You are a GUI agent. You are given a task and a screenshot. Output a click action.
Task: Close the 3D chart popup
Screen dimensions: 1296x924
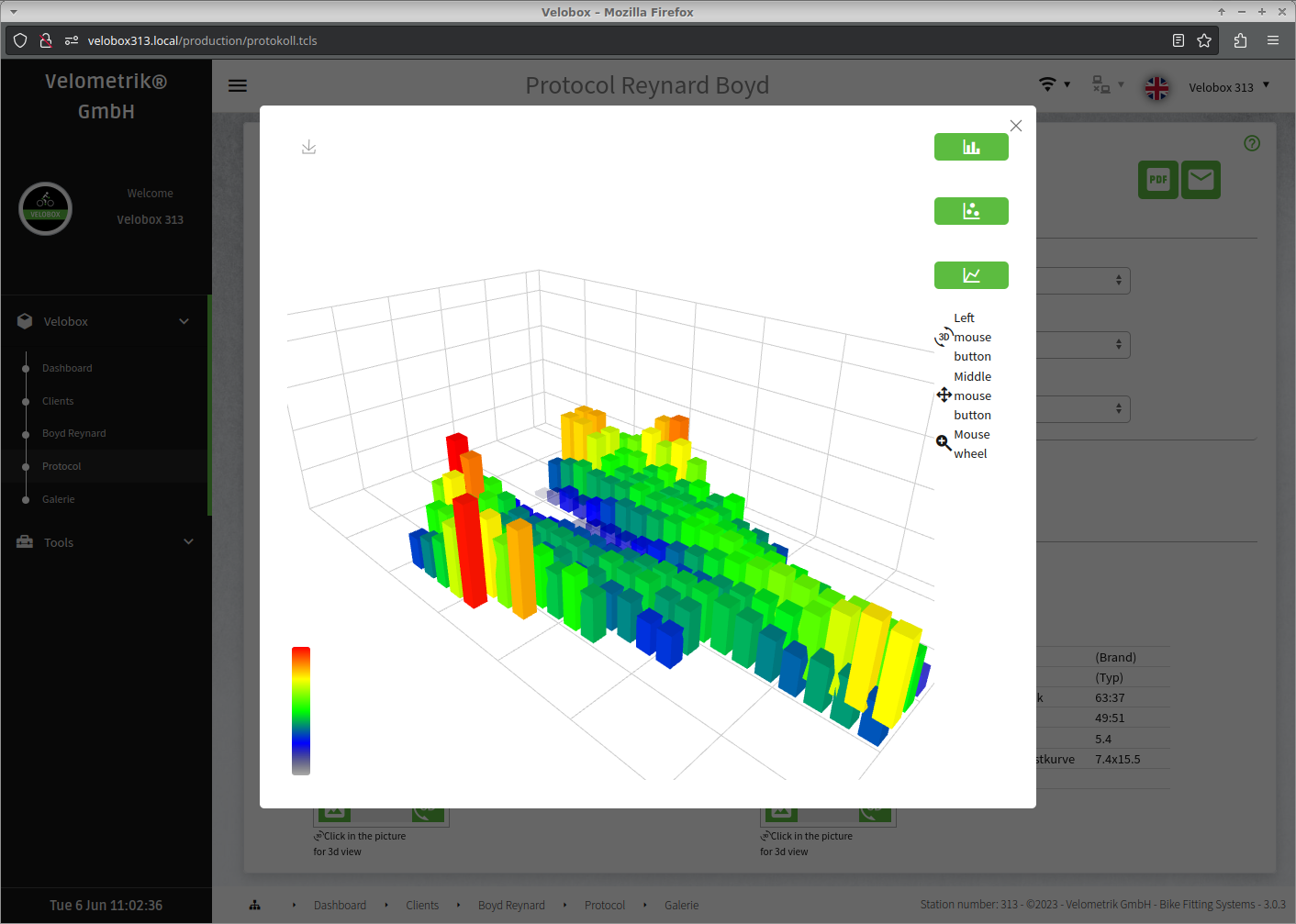coord(1015,126)
